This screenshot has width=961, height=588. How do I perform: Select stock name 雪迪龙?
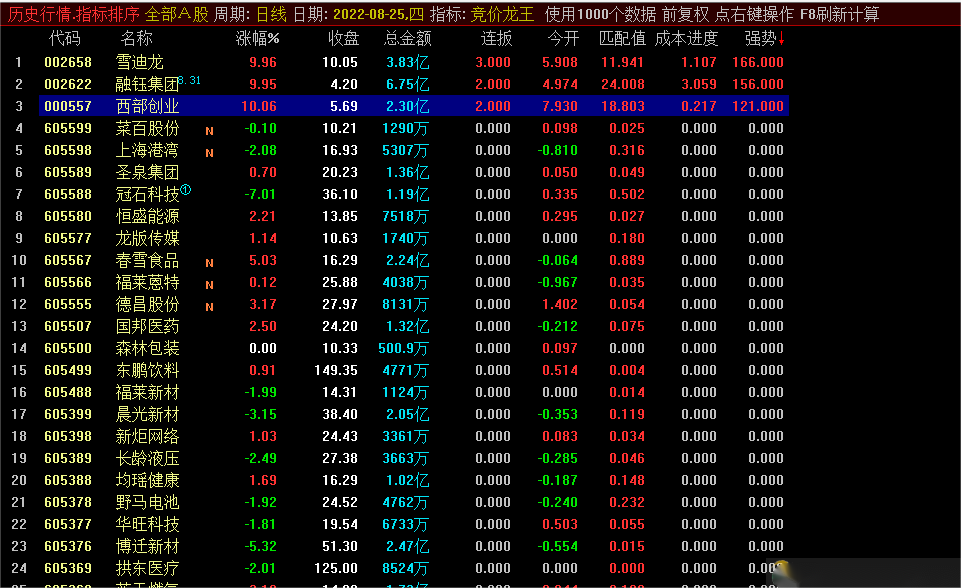pyautogui.click(x=140, y=62)
